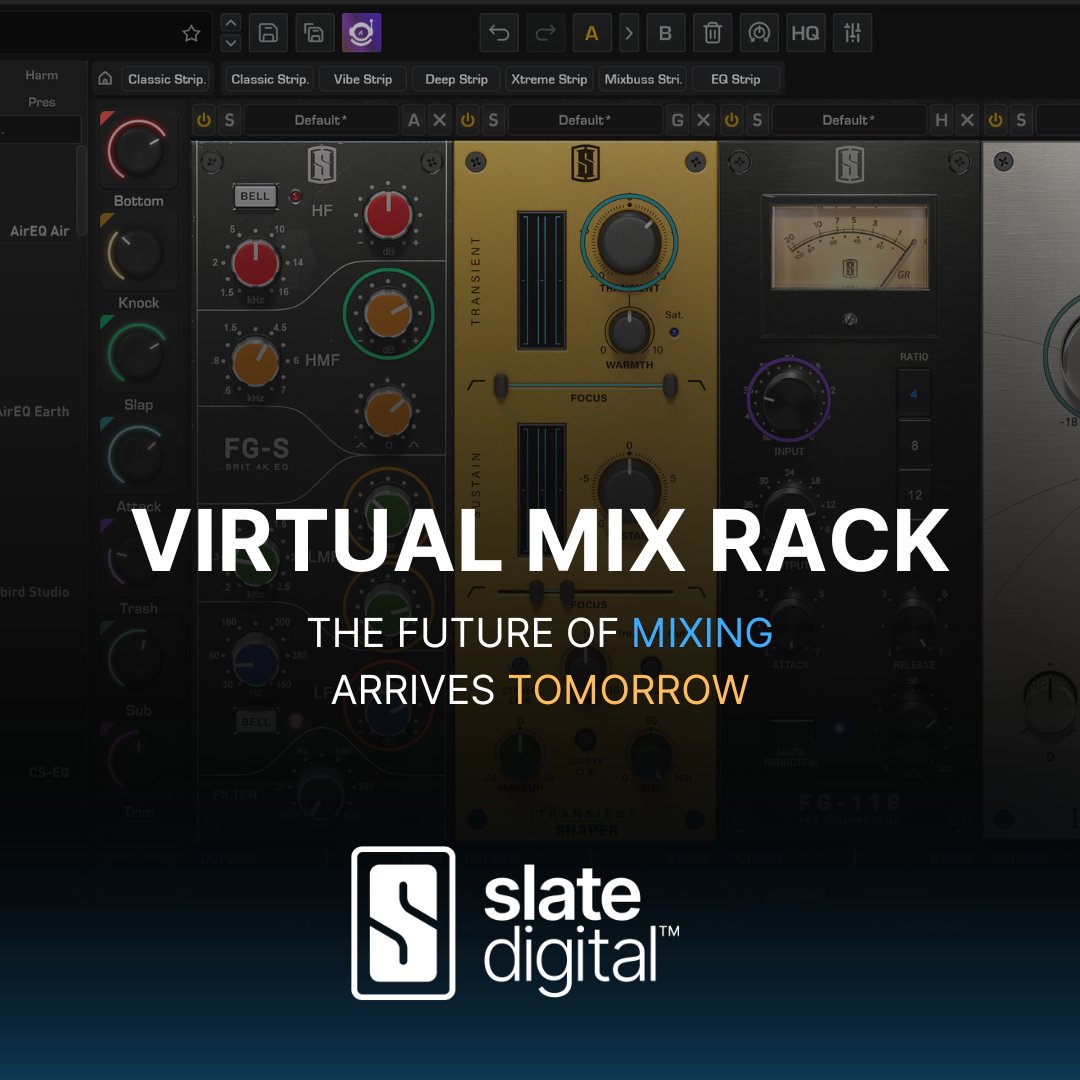Step to the next preset with the down arrow
The height and width of the screenshot is (1080, 1080).
(231, 43)
